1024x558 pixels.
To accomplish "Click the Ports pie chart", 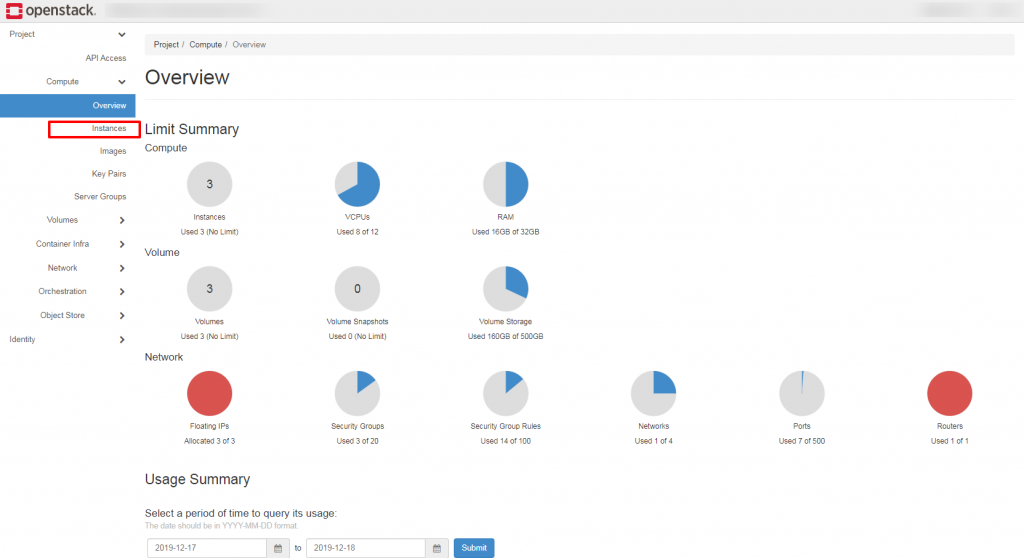I will (x=801, y=393).
